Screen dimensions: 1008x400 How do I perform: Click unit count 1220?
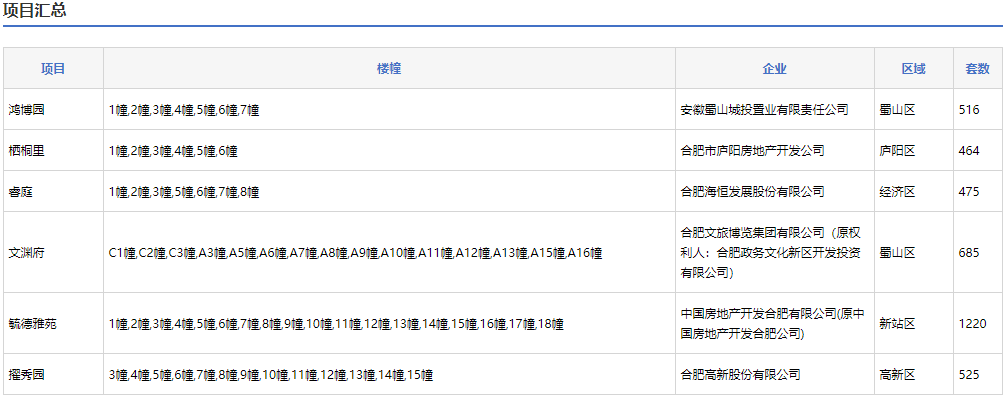click(972, 324)
